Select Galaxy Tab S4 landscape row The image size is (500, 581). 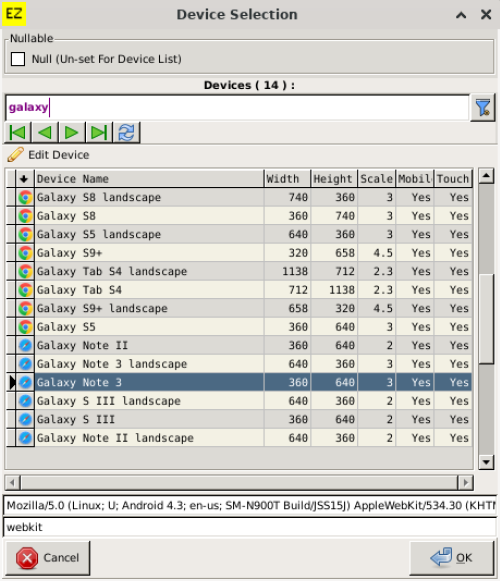pyautogui.click(x=239, y=271)
